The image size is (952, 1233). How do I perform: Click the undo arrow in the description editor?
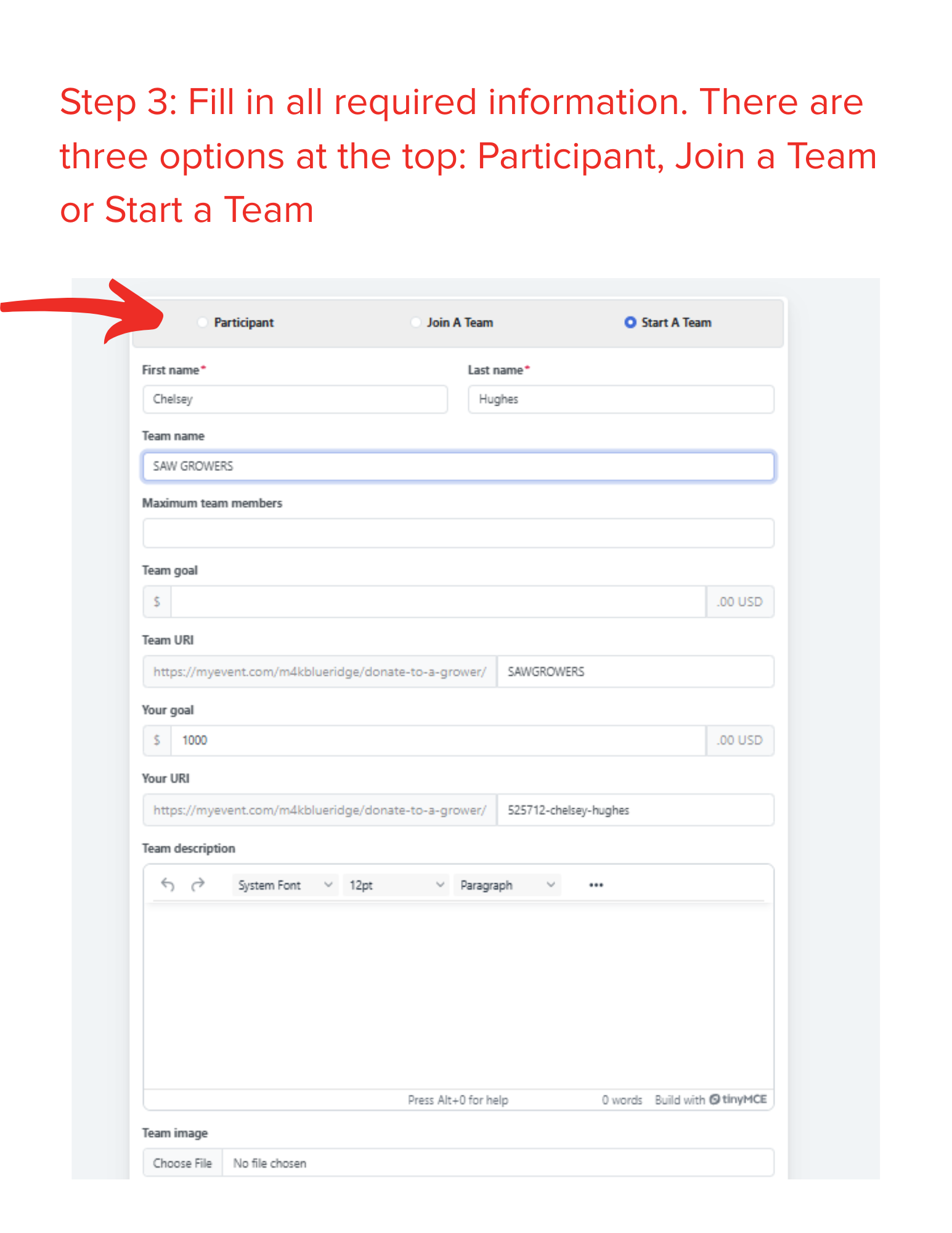[x=168, y=885]
